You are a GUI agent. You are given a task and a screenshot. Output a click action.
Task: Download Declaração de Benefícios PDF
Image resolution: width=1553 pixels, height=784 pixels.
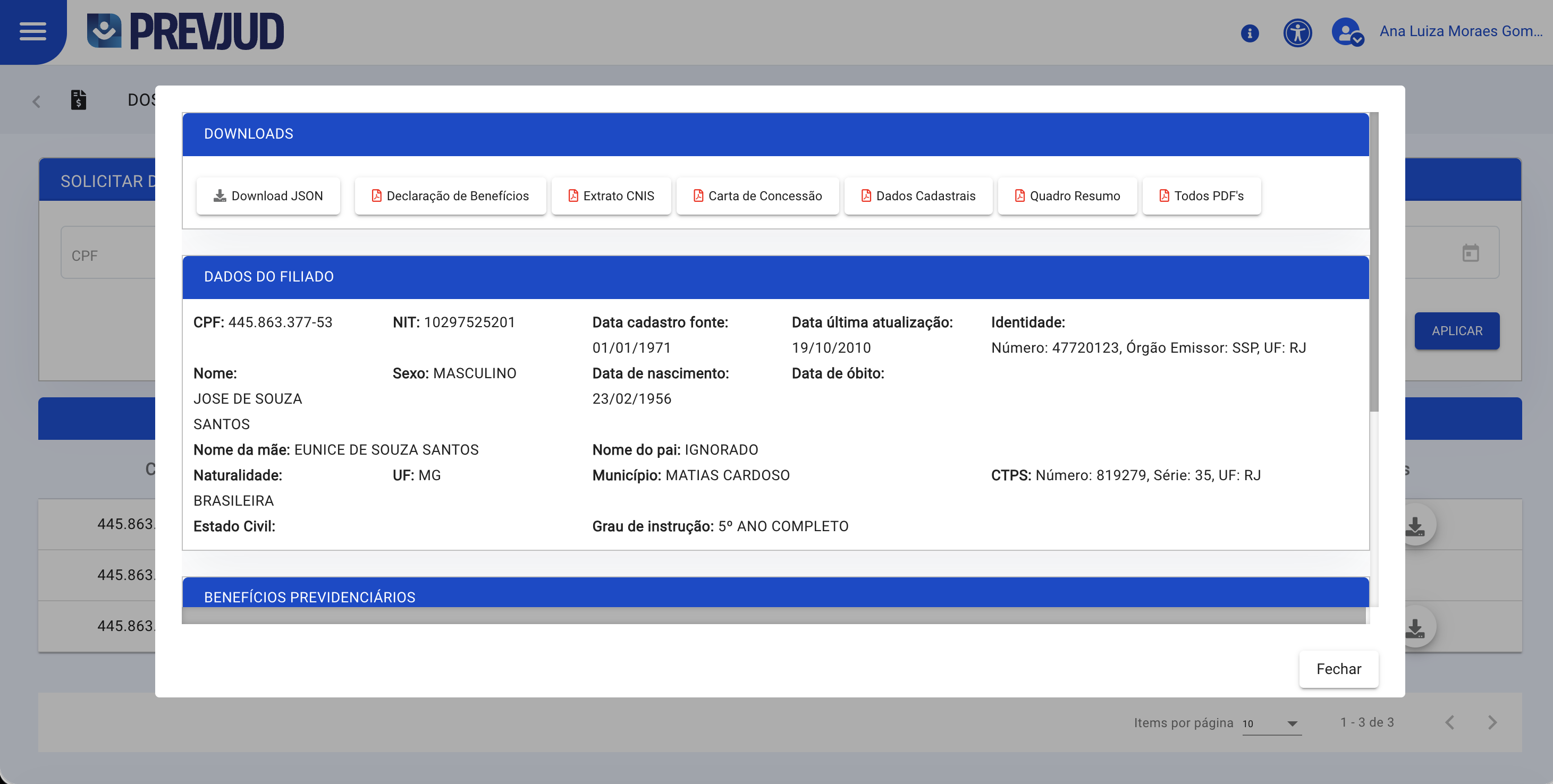point(450,196)
